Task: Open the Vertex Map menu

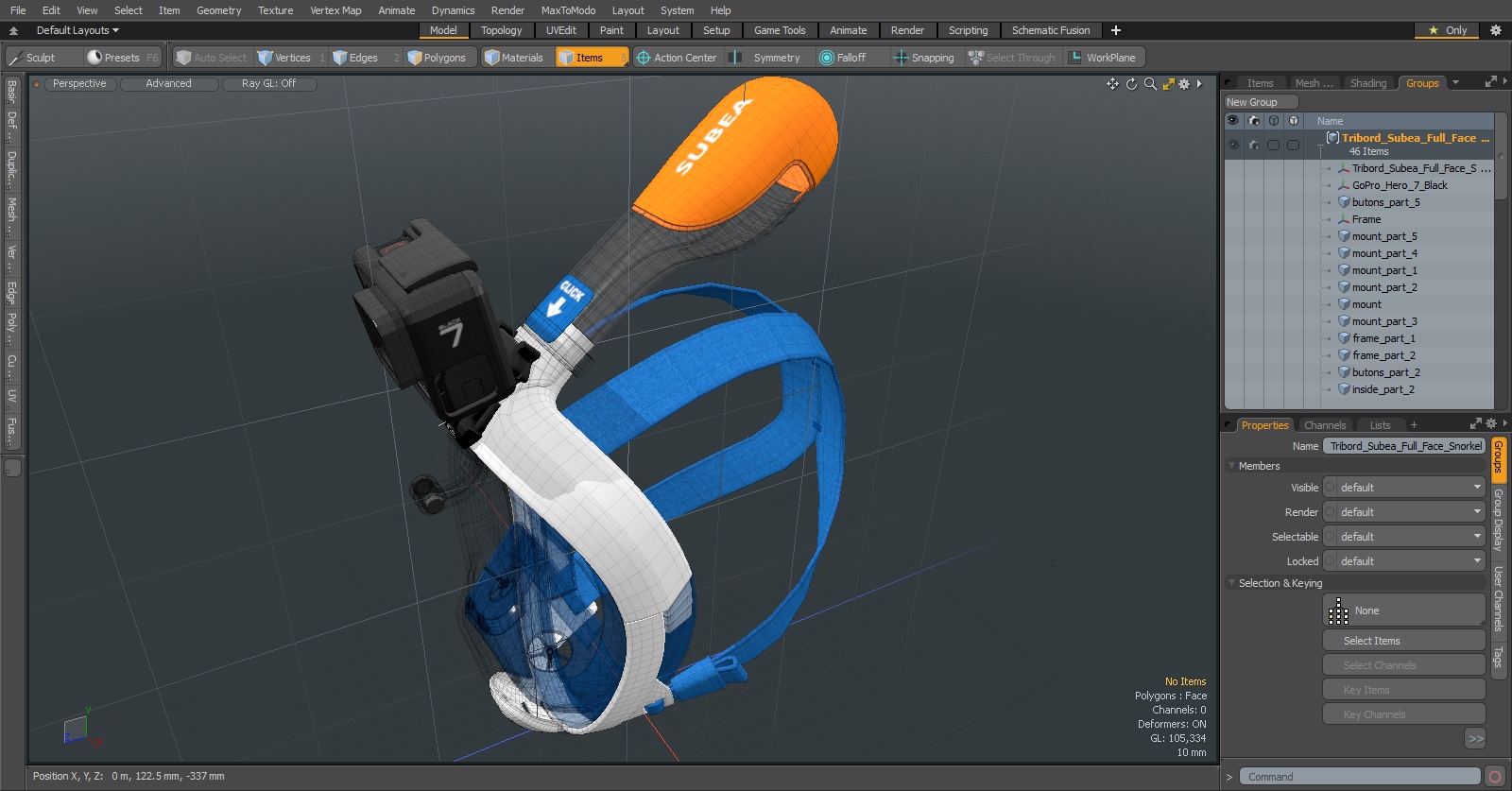Action: [335, 10]
